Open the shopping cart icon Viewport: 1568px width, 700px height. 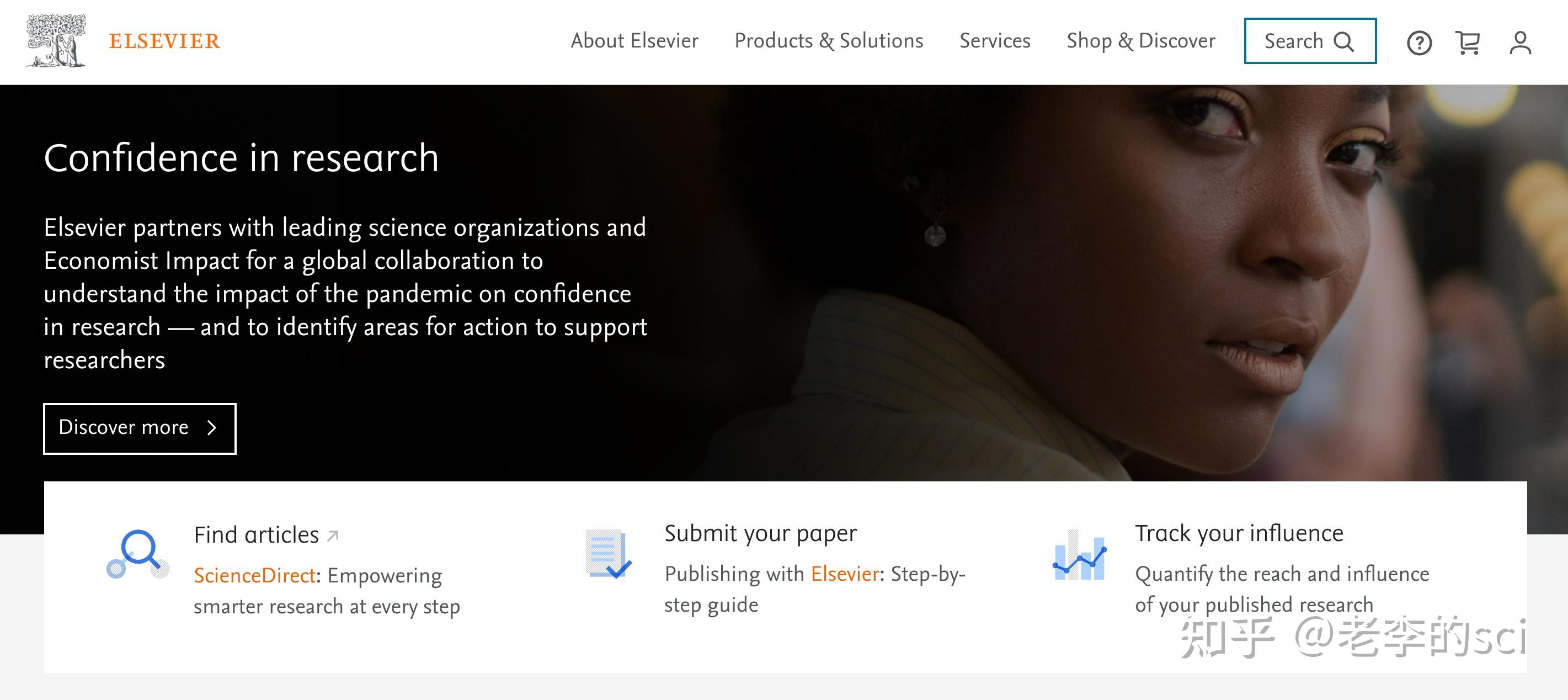point(1468,43)
